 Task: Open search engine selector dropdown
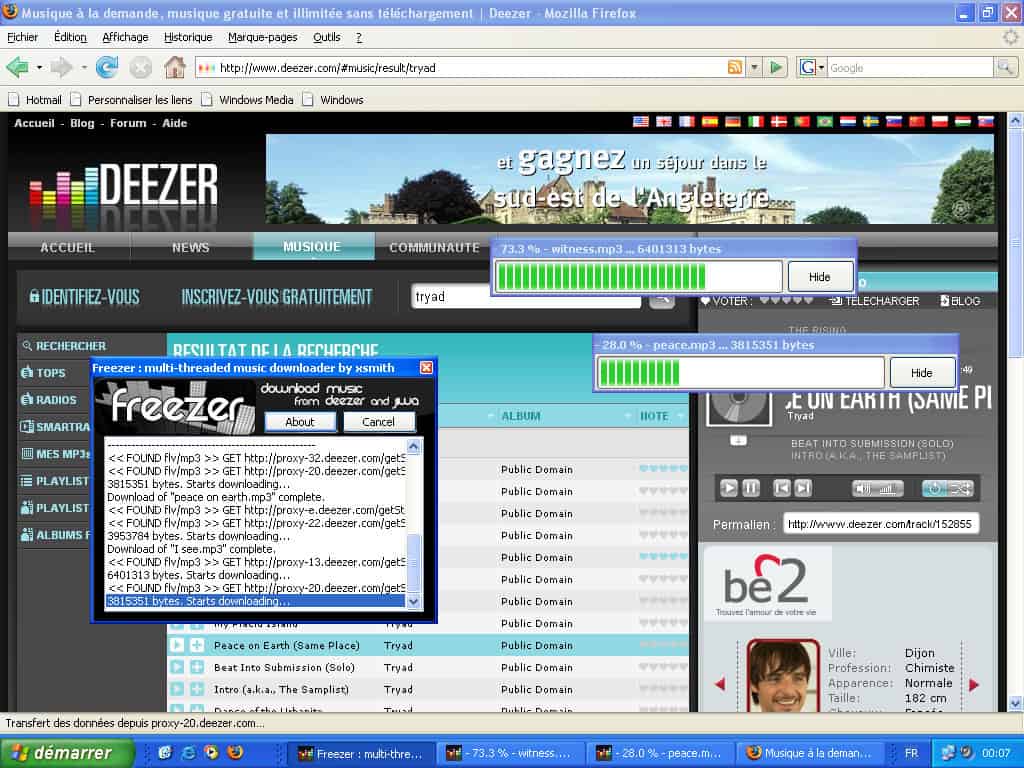(811, 68)
